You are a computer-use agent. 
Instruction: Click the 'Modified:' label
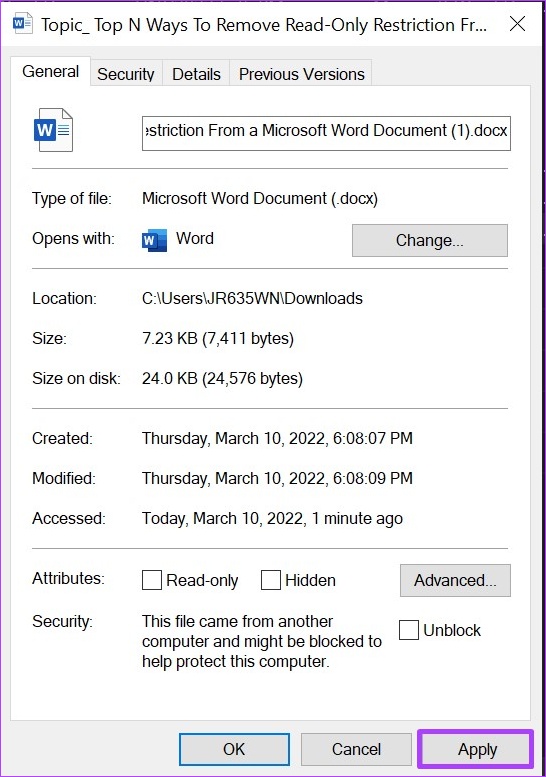click(64, 479)
